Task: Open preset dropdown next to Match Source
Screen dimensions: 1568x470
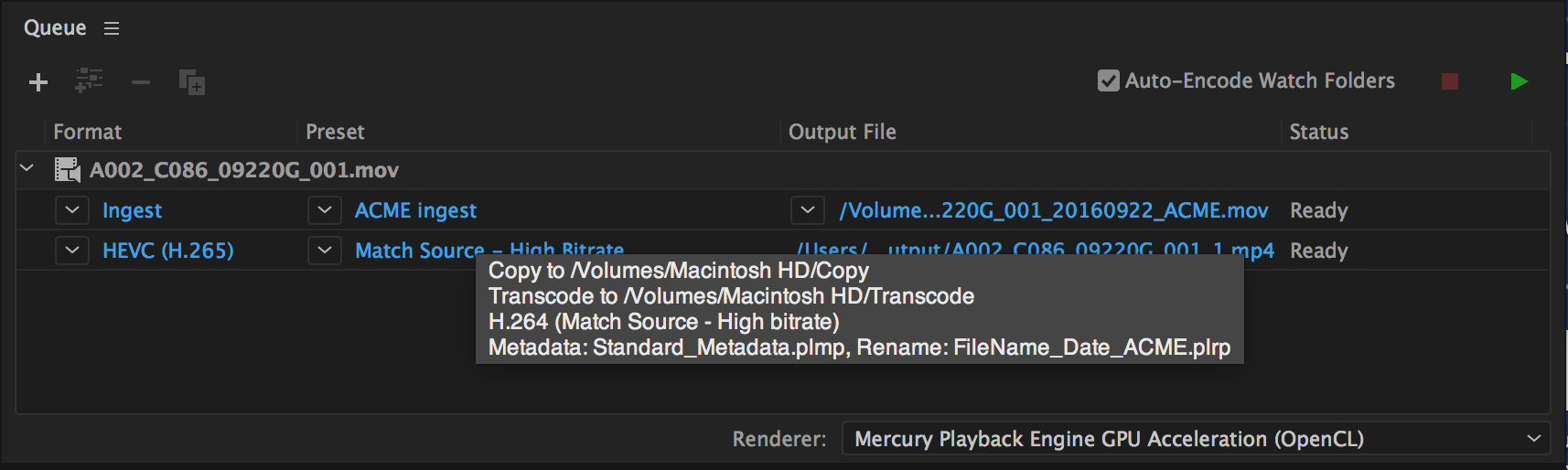Action: pos(325,251)
